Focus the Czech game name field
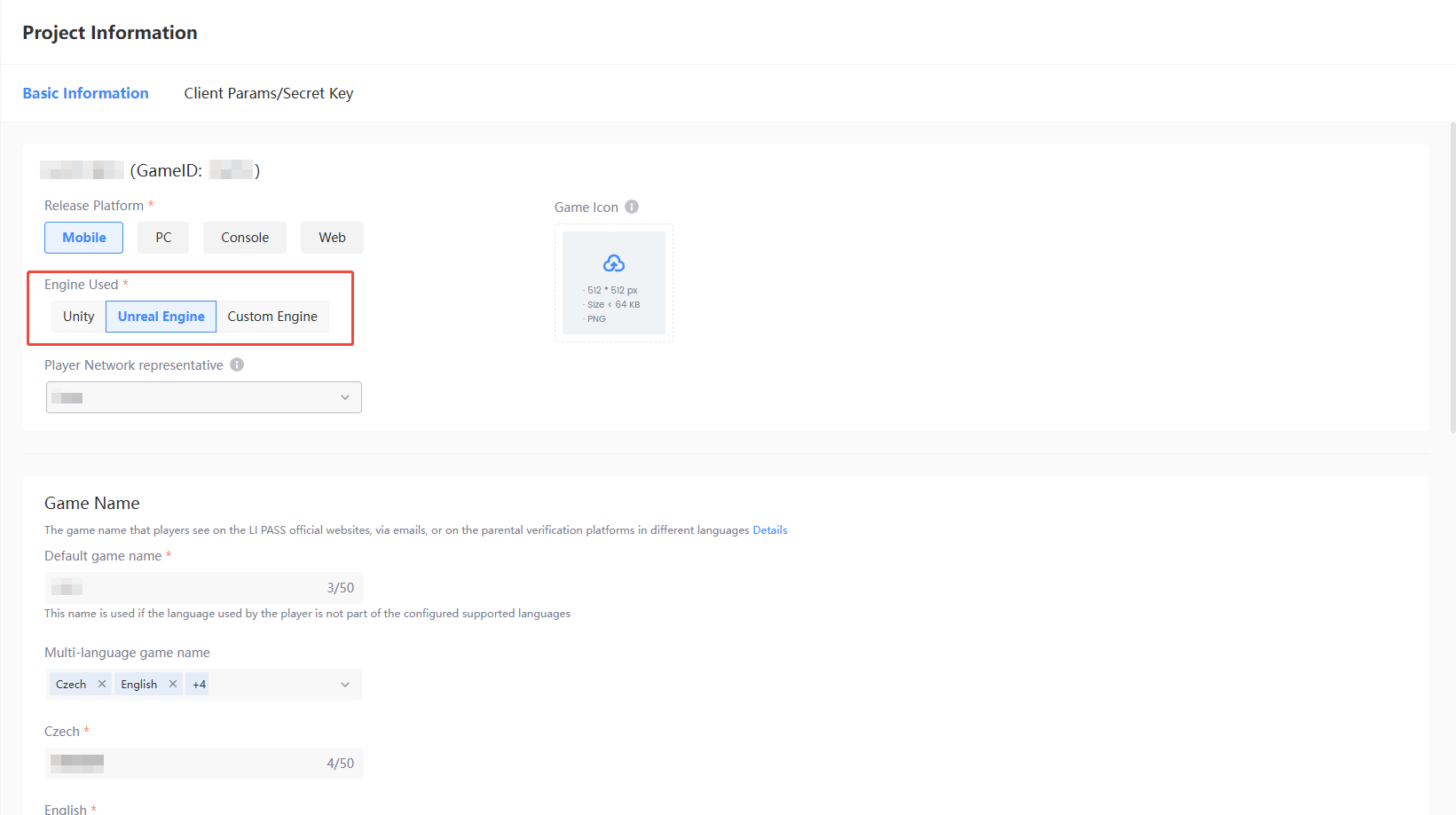 point(204,764)
